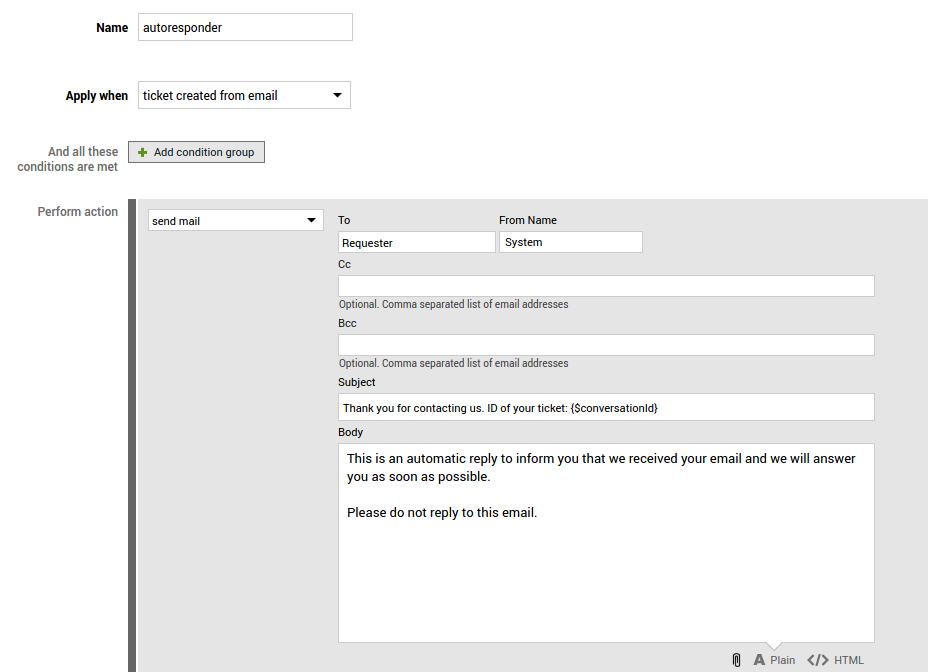Select the From Name field with 'System'
Screen dimensions: 947x672
pos(570,243)
